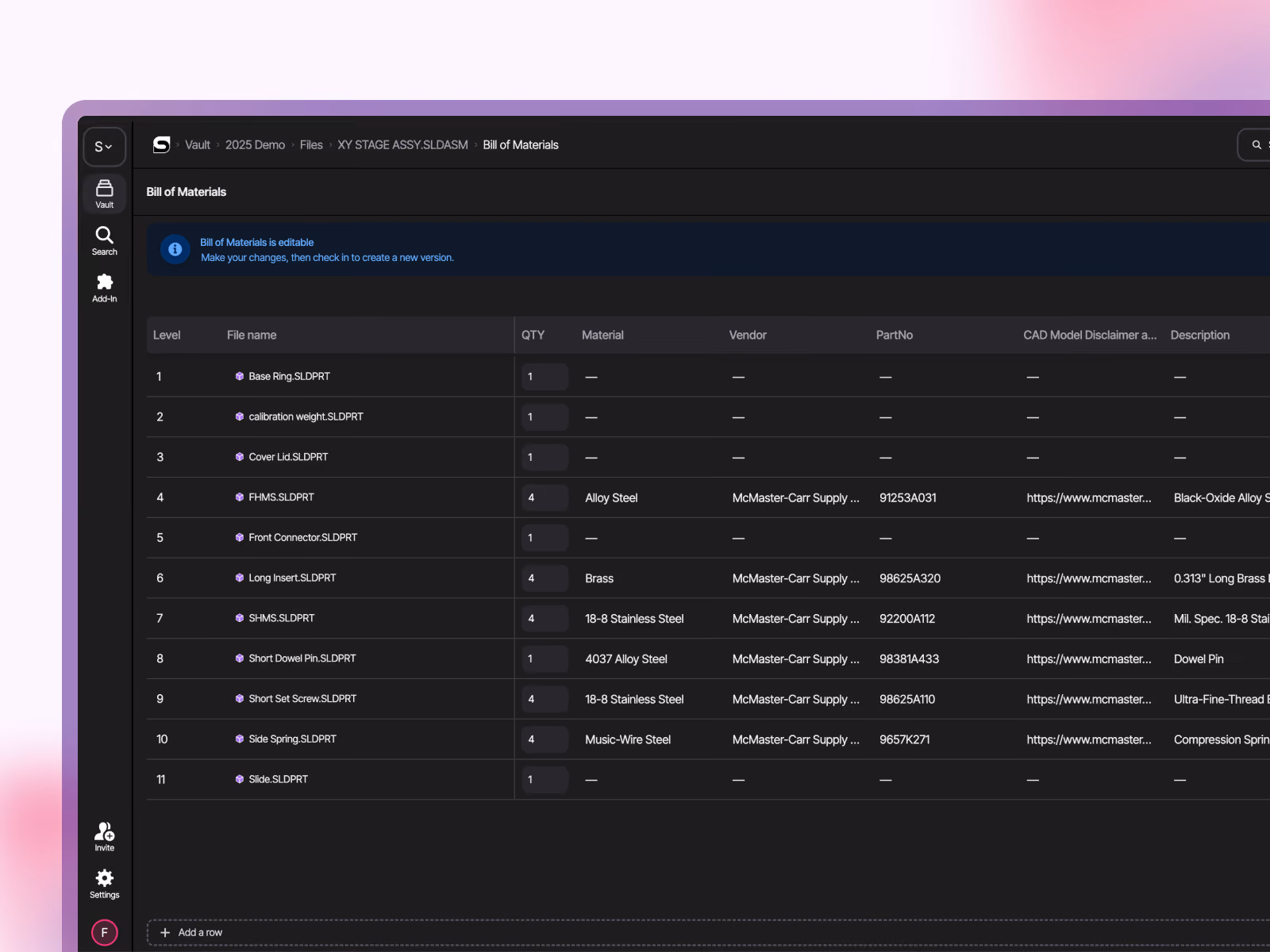1270x952 pixels.
Task: Invite a user via sidebar icon
Action: [105, 837]
